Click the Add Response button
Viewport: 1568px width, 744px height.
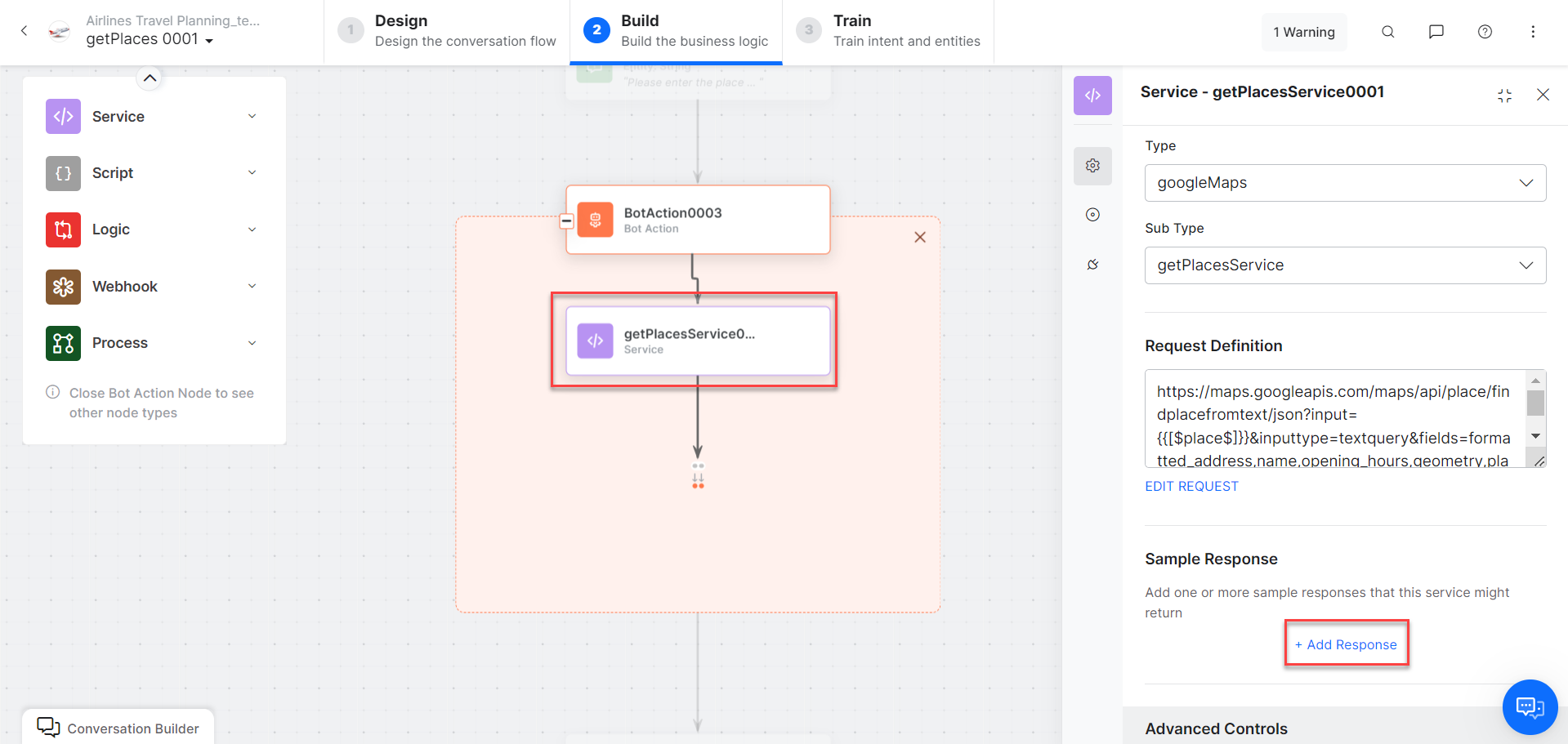click(x=1346, y=644)
